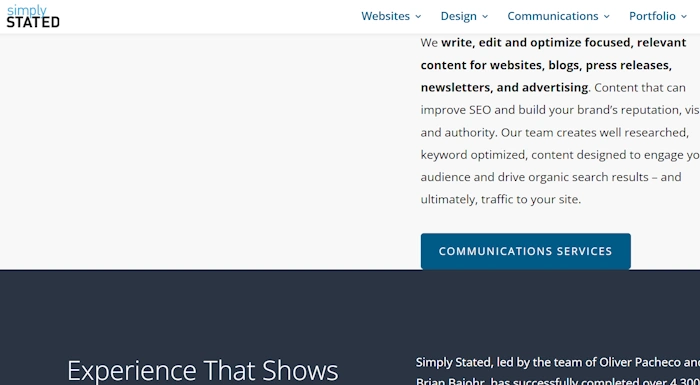The width and height of the screenshot is (700, 385).
Task: Expand the Design menu chevron
Action: (x=485, y=17)
